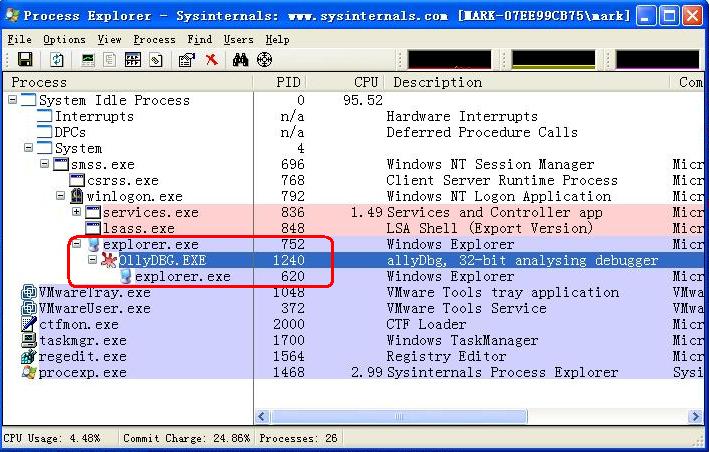Click the commit history mini graph
This screenshot has width=709, height=452.
pyautogui.click(x=553, y=60)
